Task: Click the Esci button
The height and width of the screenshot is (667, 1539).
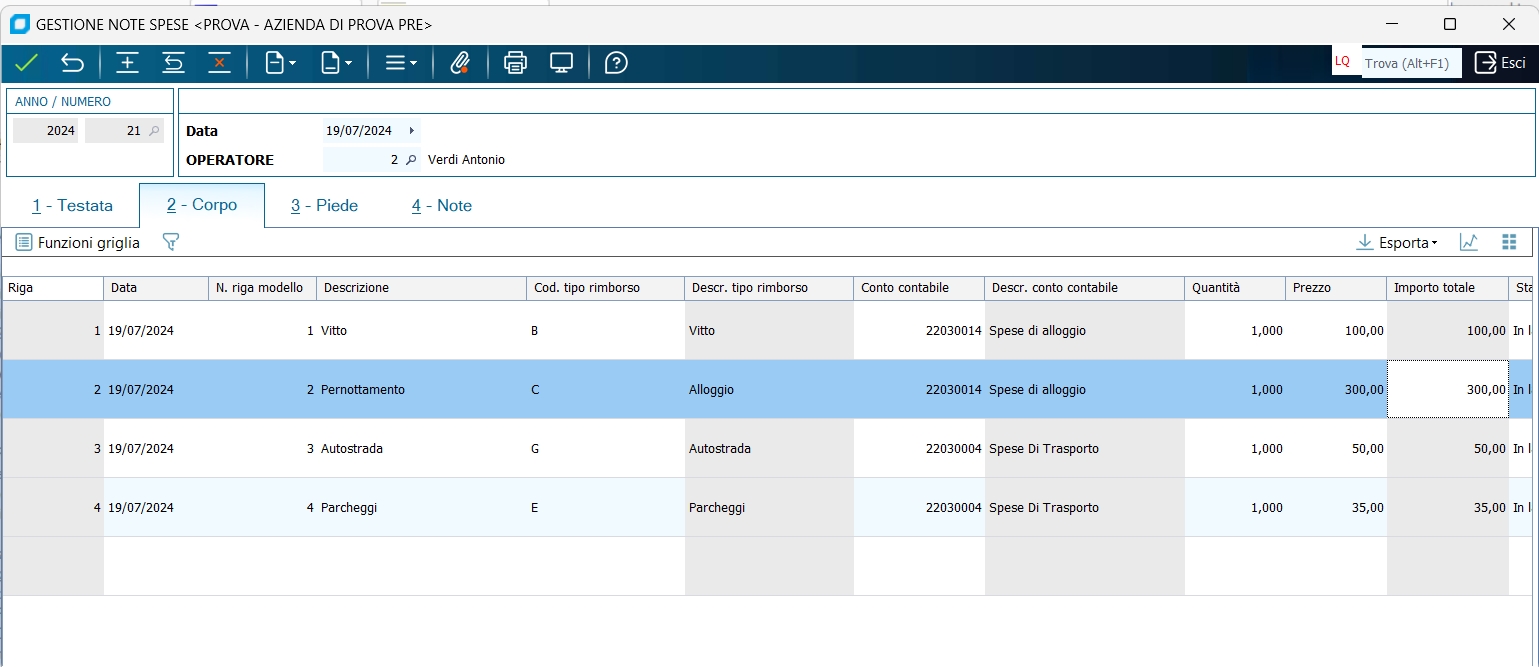Action: [1500, 62]
